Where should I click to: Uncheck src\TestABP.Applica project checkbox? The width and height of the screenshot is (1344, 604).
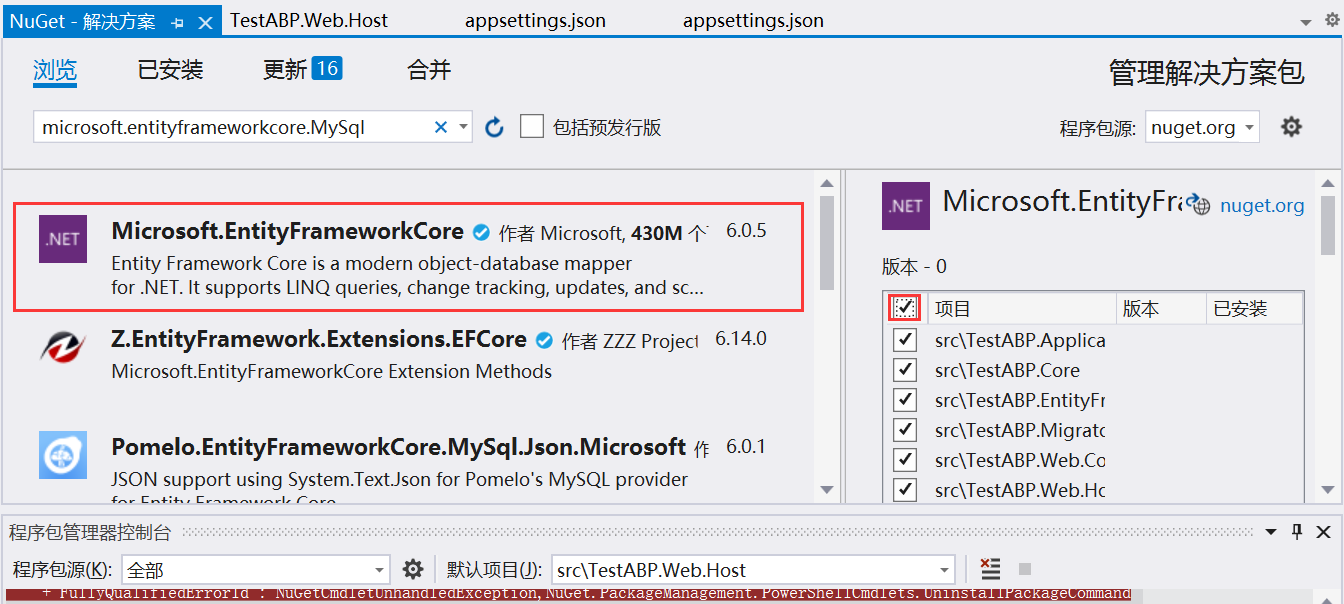click(x=905, y=340)
